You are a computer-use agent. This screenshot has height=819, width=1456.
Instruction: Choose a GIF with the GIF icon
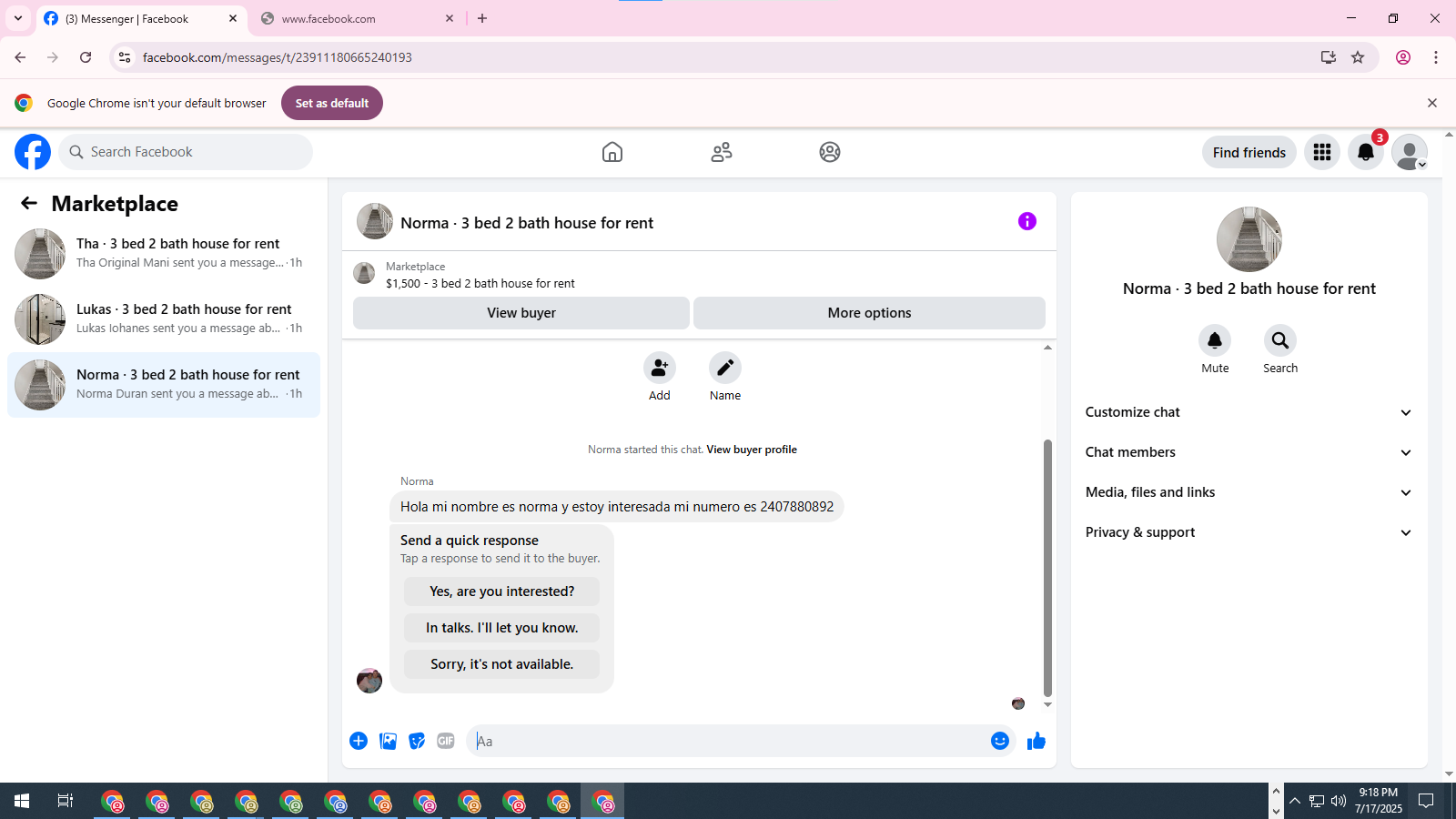[446, 741]
